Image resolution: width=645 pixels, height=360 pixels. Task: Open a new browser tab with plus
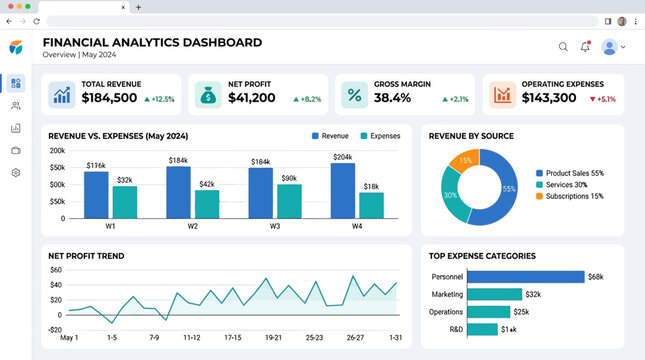[139, 7]
